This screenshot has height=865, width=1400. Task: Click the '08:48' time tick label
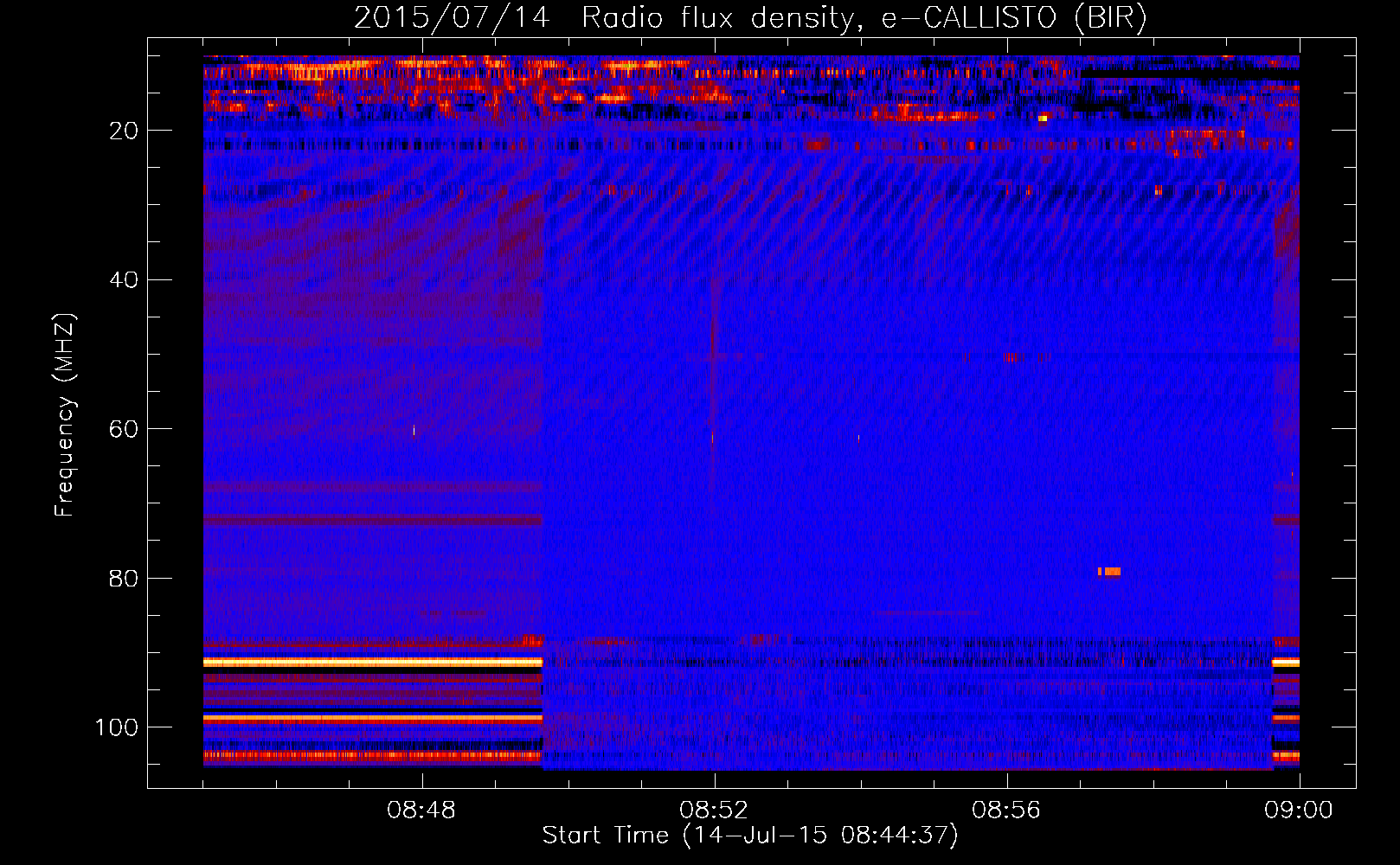421,811
